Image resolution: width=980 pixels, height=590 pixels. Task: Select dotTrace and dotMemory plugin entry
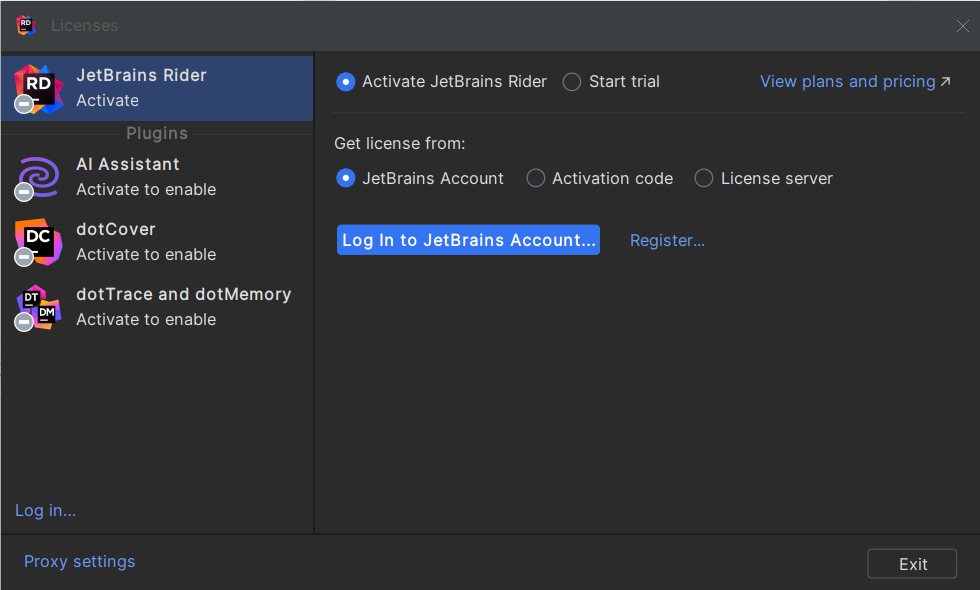158,307
